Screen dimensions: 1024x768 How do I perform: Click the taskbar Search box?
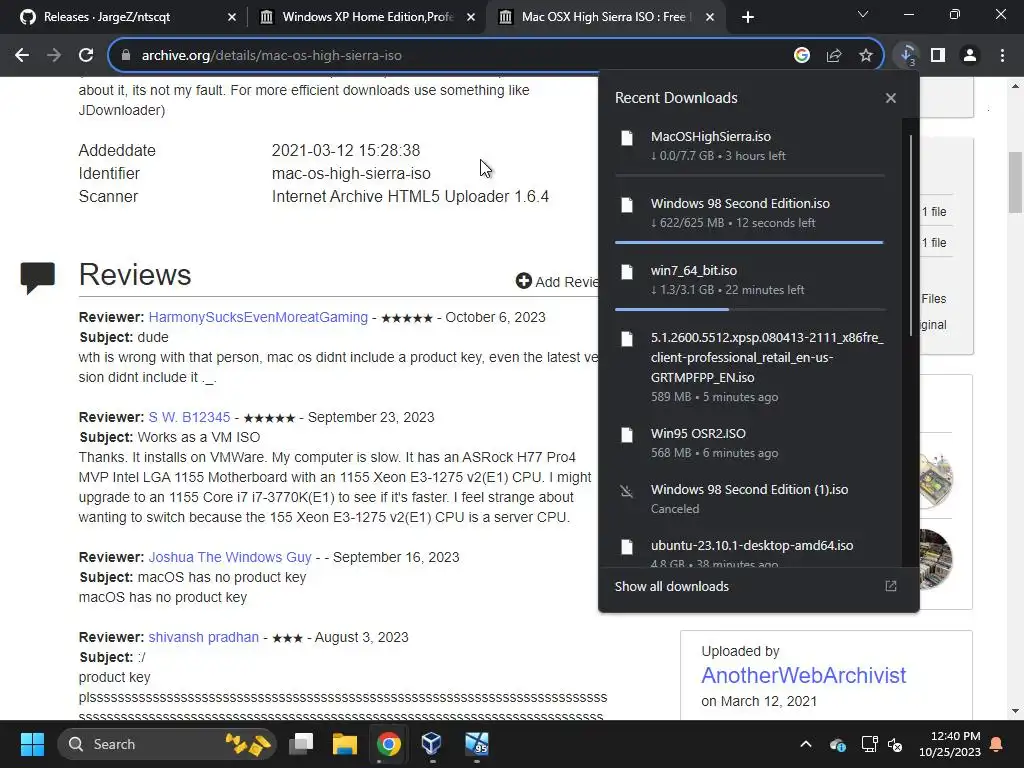click(x=167, y=744)
